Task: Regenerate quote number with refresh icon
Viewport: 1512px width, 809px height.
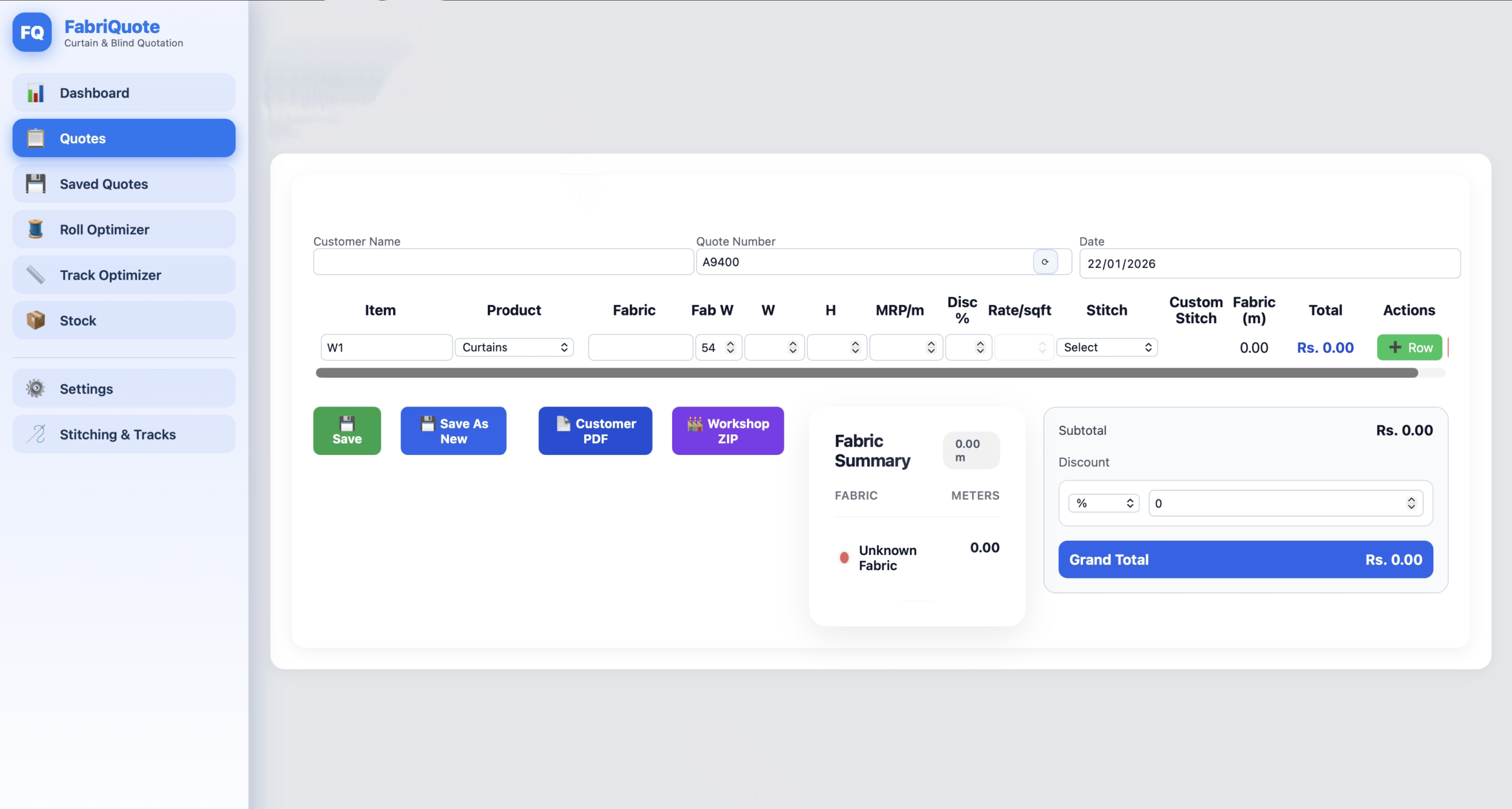Action: tap(1045, 262)
